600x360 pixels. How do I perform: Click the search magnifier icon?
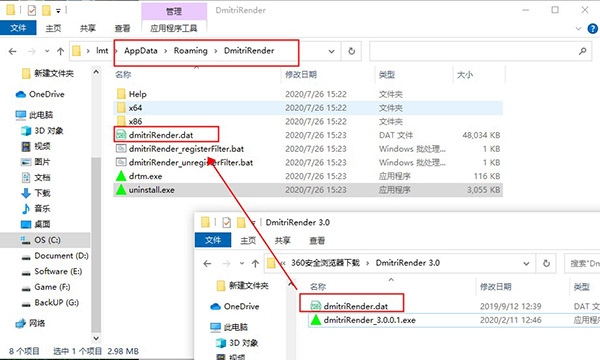pos(582,51)
